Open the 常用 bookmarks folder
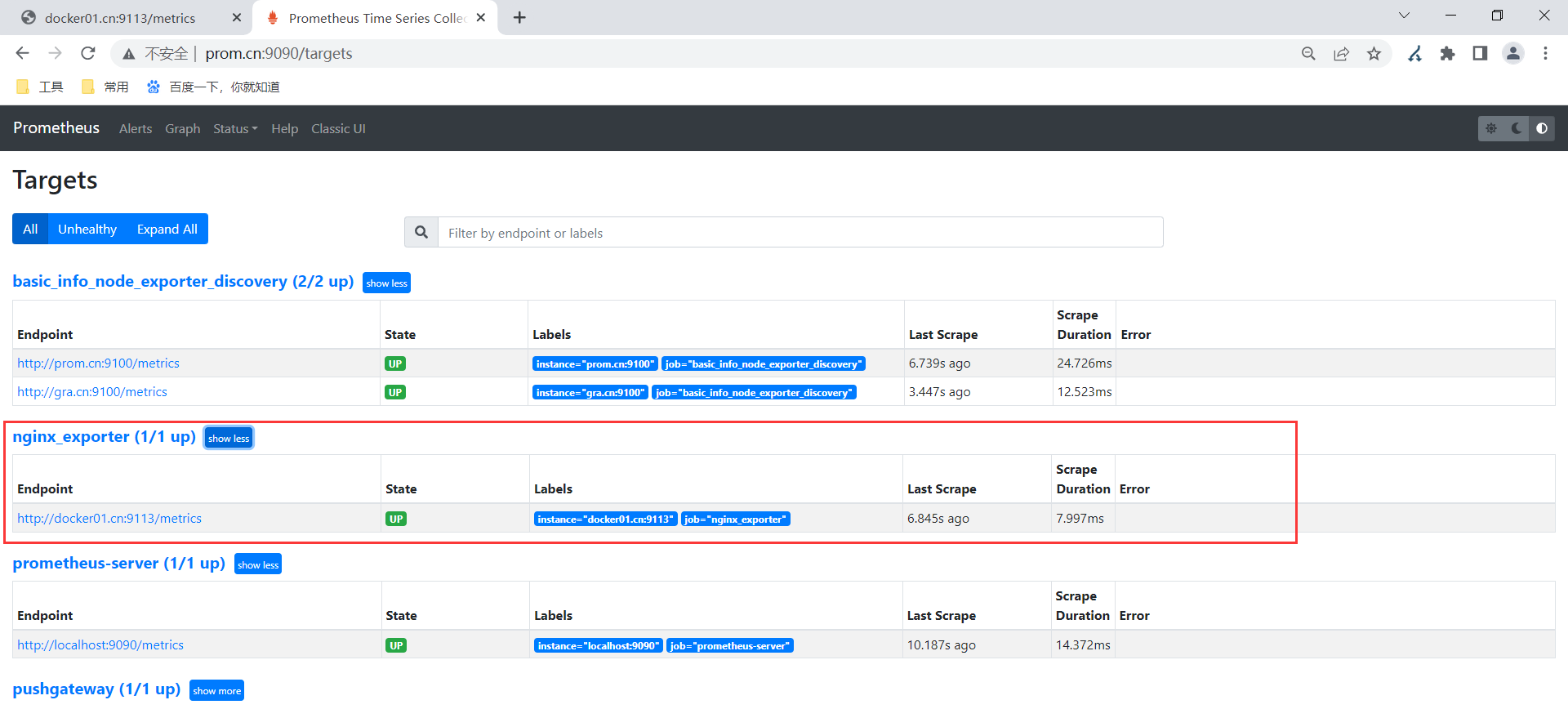 [105, 87]
